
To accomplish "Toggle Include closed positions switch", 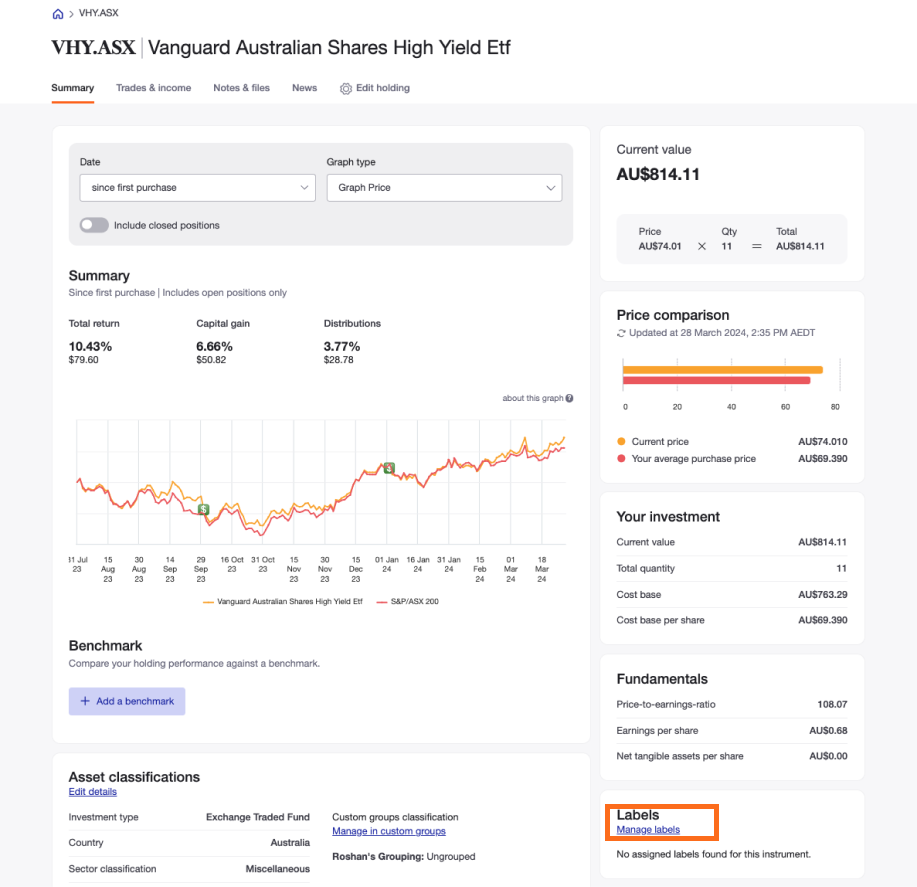I will (x=94, y=225).
